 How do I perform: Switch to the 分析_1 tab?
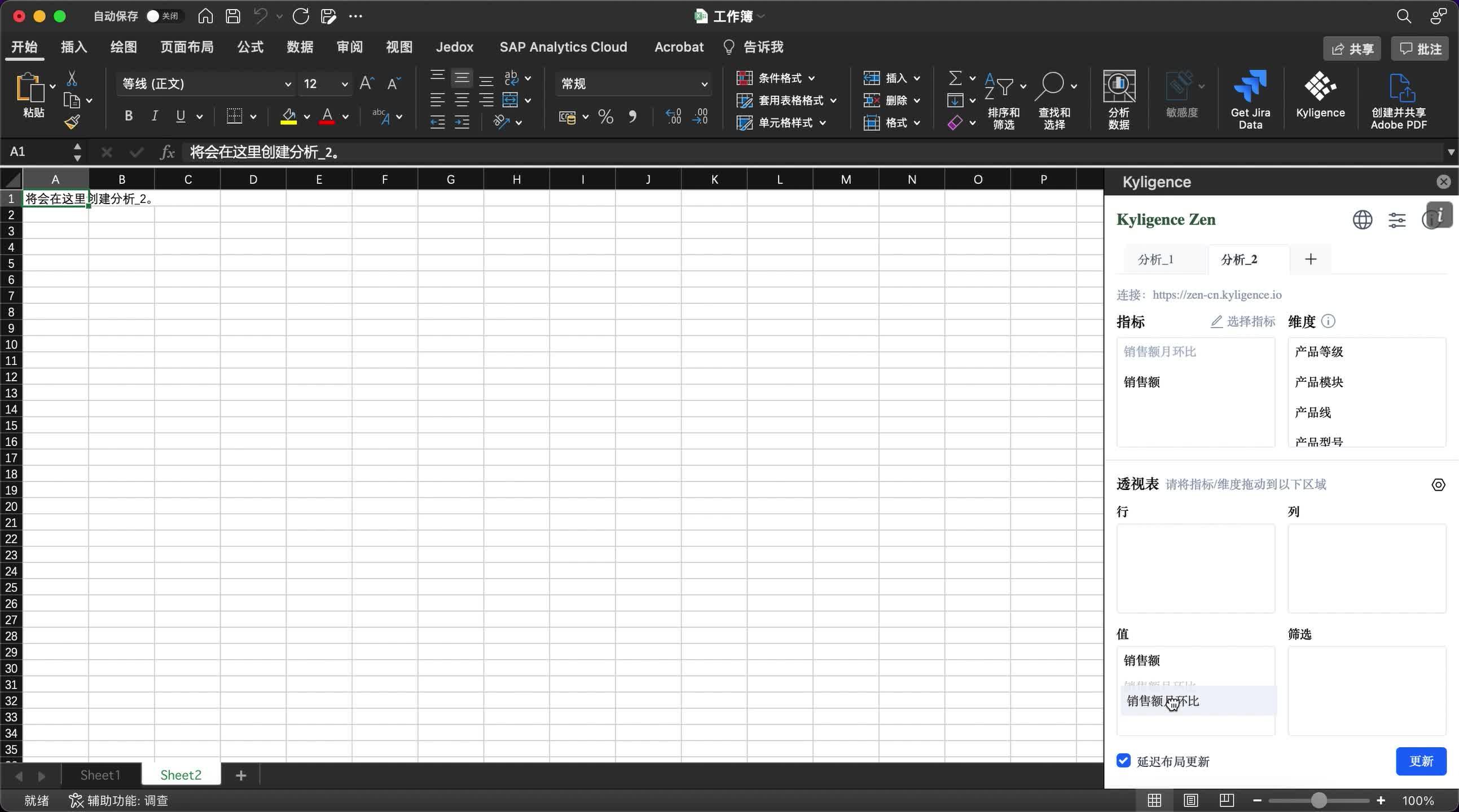tap(1156, 259)
